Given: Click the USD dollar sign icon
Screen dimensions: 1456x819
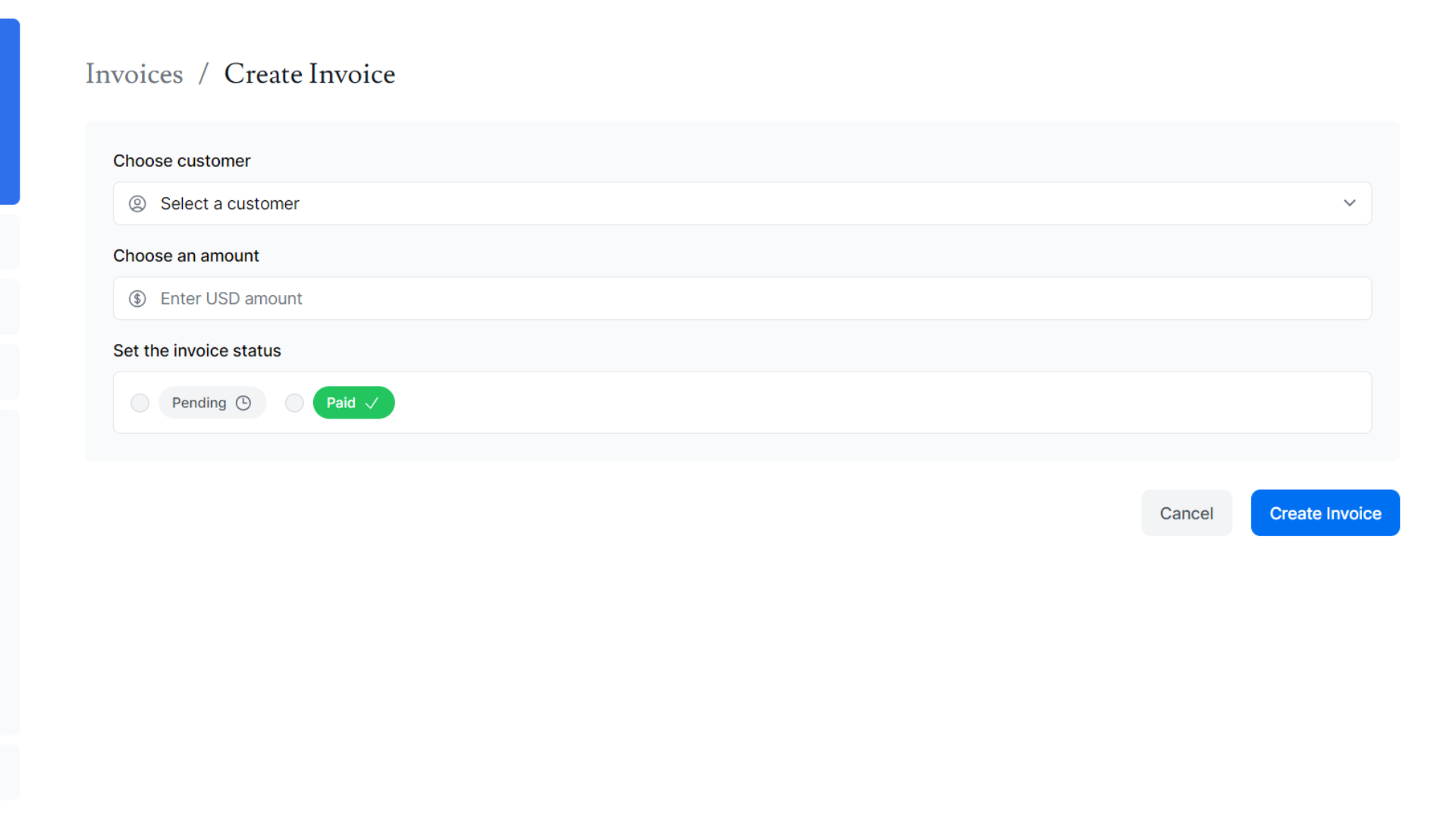Looking at the screenshot, I should pos(138,298).
